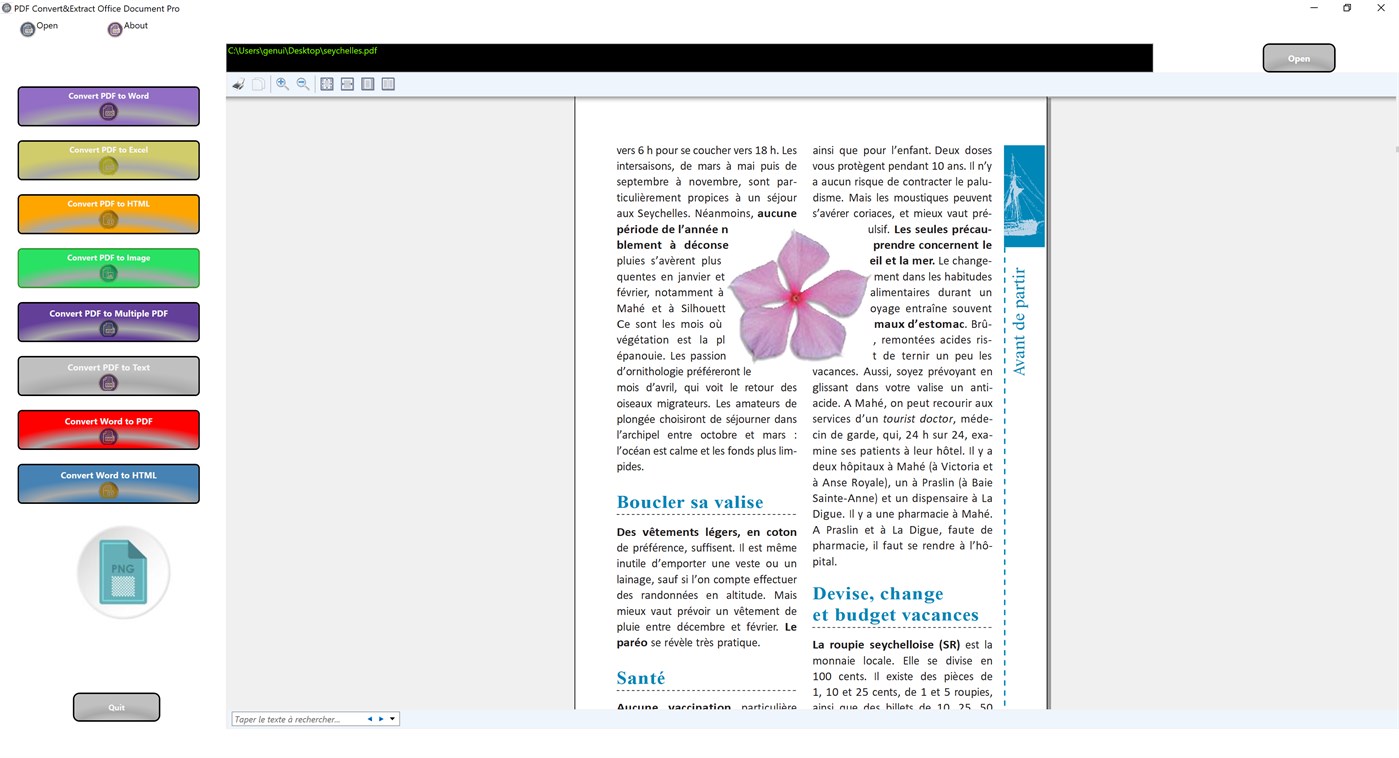Screen dimensions: 1399x758
Task: Zoom in using the magnifier plus icon
Action: click(x=283, y=83)
